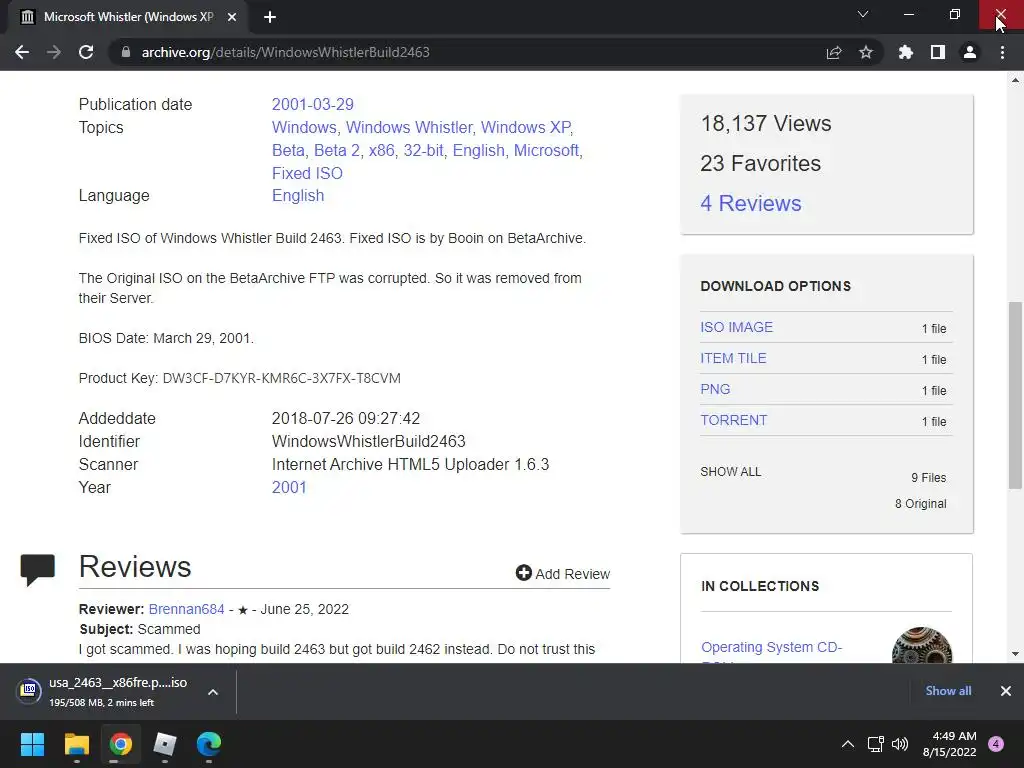This screenshot has height=768, width=1024.
Task: Open the Windows Whistler topic link
Action: [409, 127]
